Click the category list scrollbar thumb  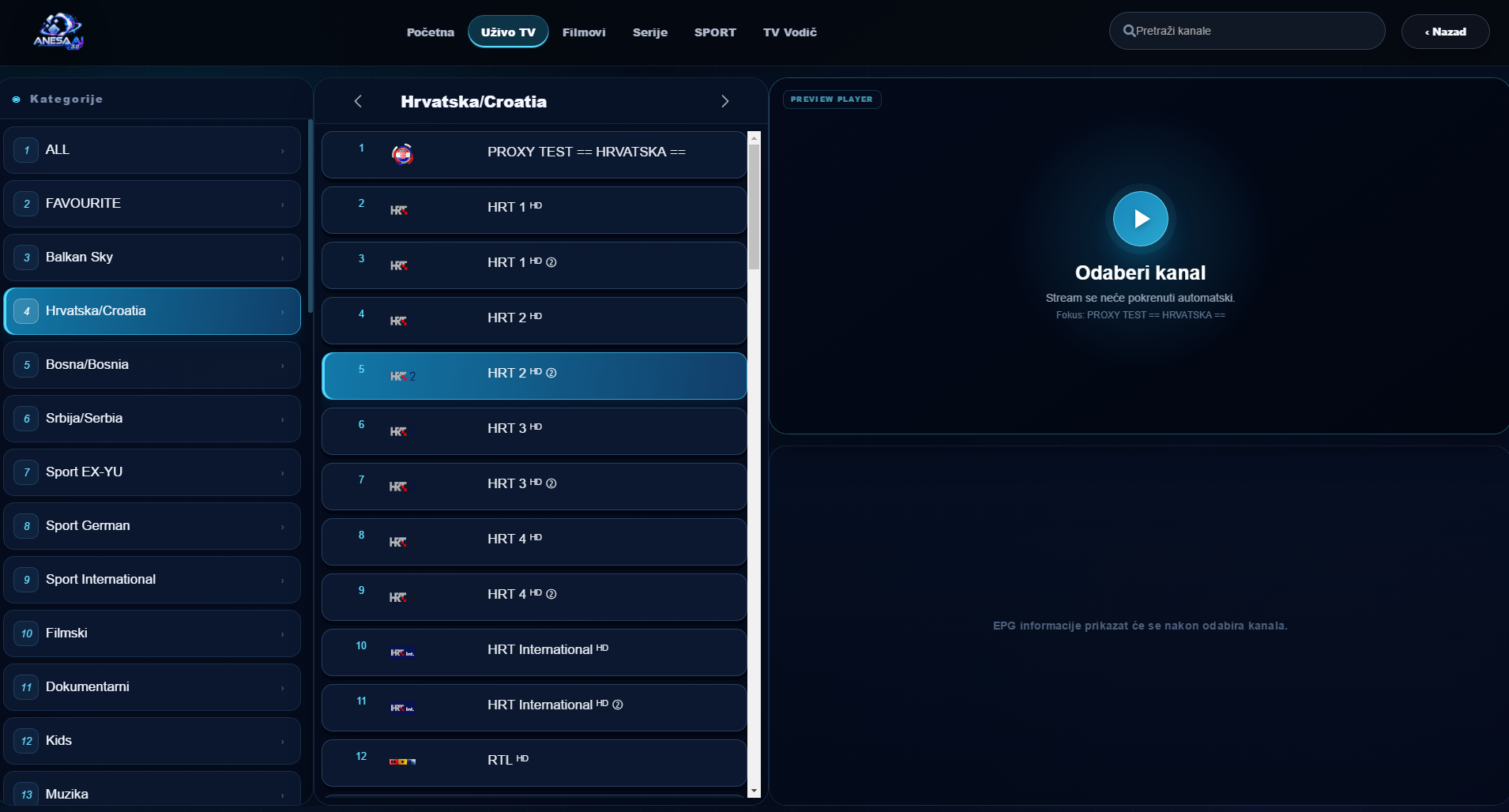coord(310,216)
